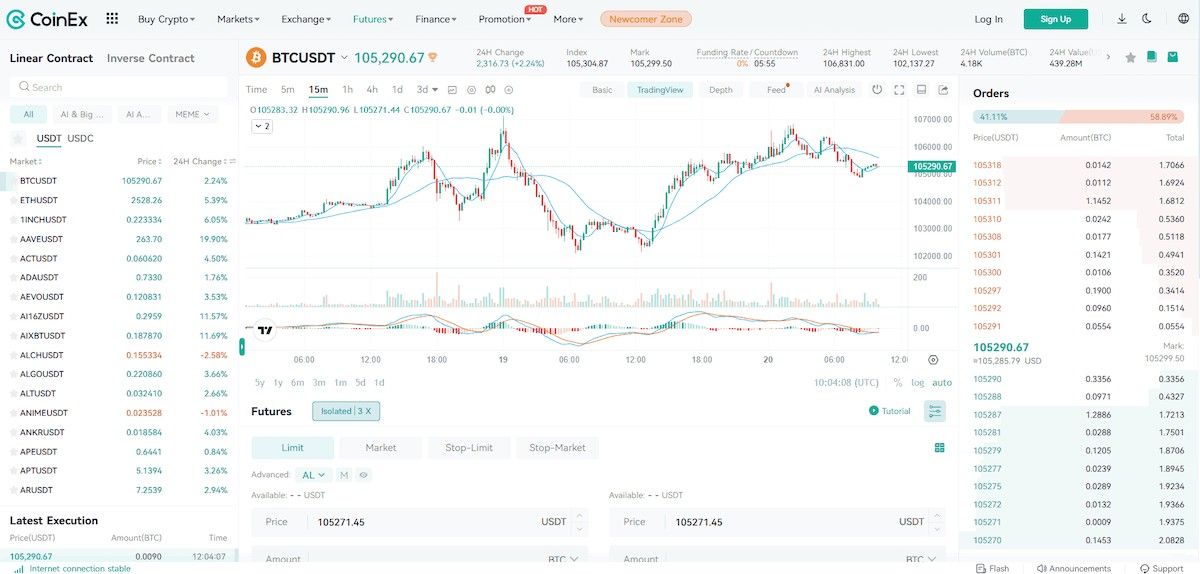Click the compare symbols icon
The image size is (1200, 574).
coord(490,90)
